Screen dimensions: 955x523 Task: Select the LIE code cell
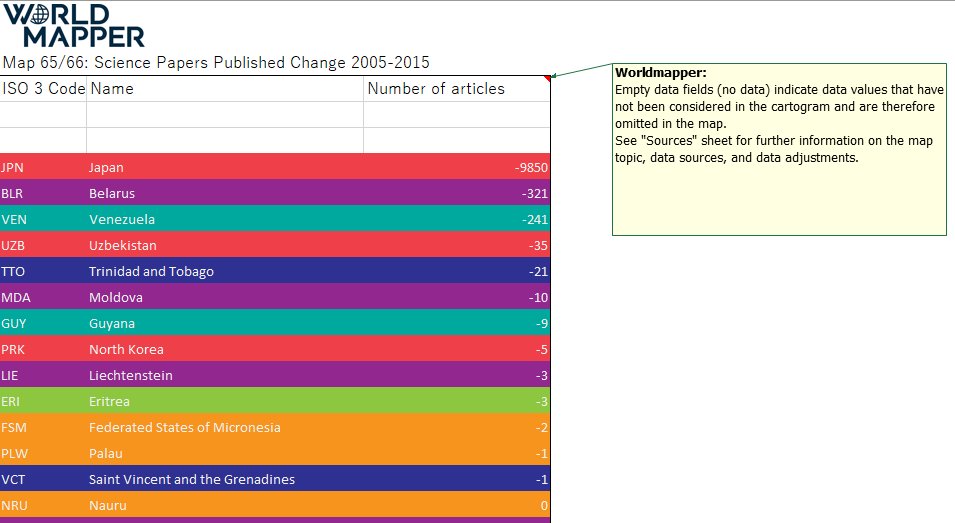point(43,375)
